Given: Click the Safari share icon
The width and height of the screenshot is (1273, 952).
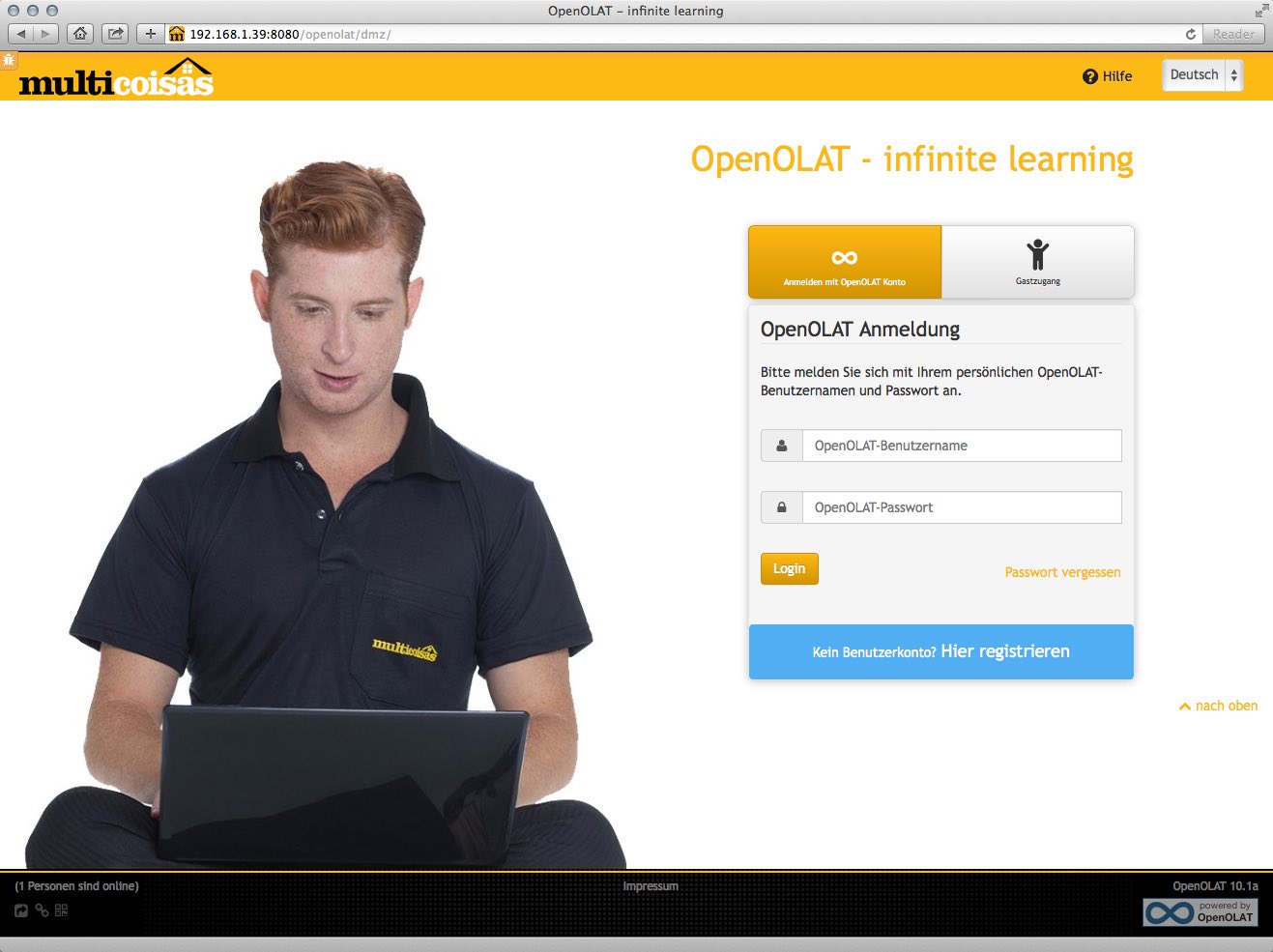Looking at the screenshot, I should [115, 34].
